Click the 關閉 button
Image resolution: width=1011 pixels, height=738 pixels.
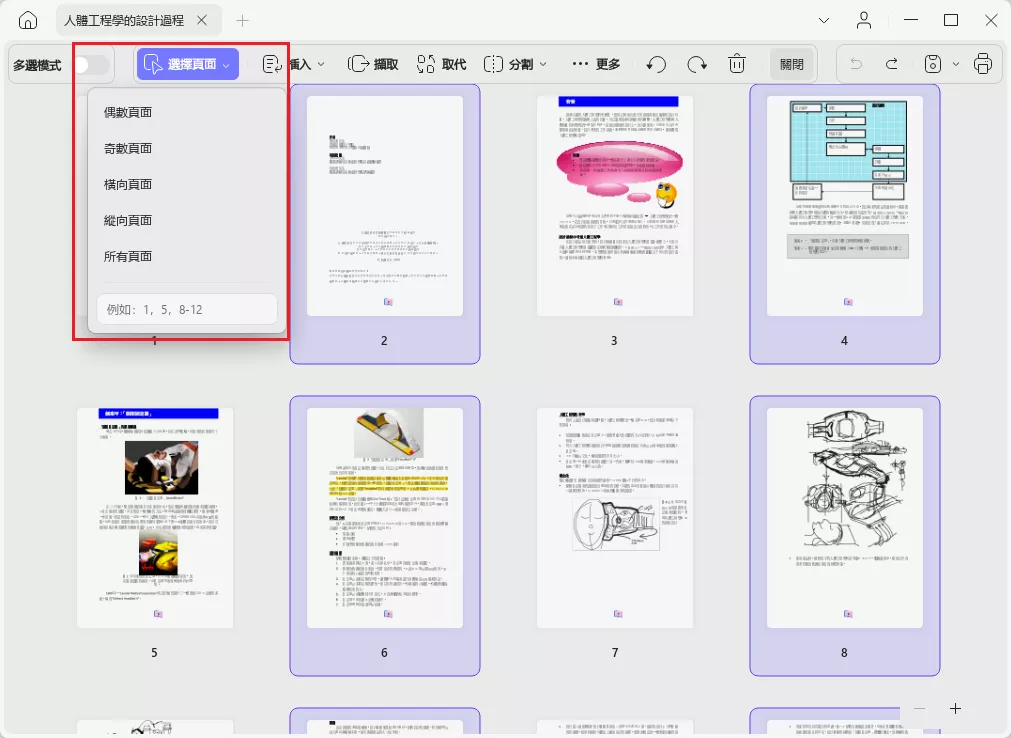792,64
